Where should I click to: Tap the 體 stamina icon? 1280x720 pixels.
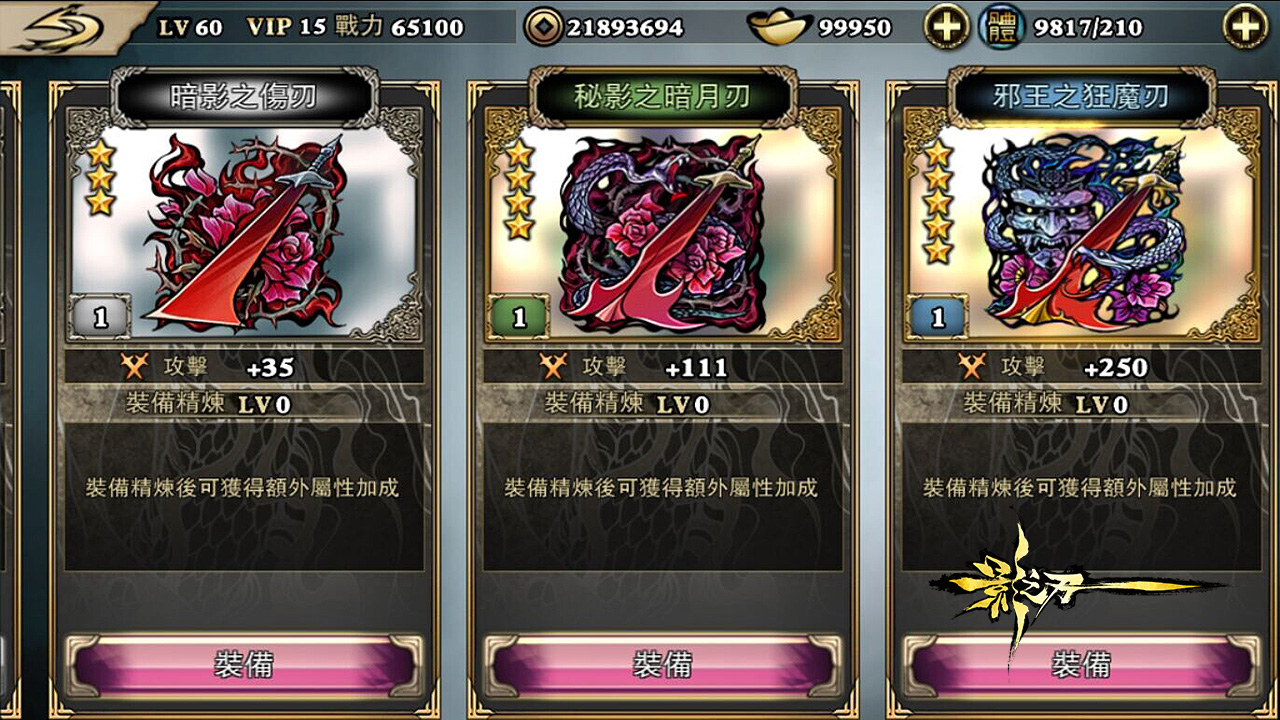1003,27
